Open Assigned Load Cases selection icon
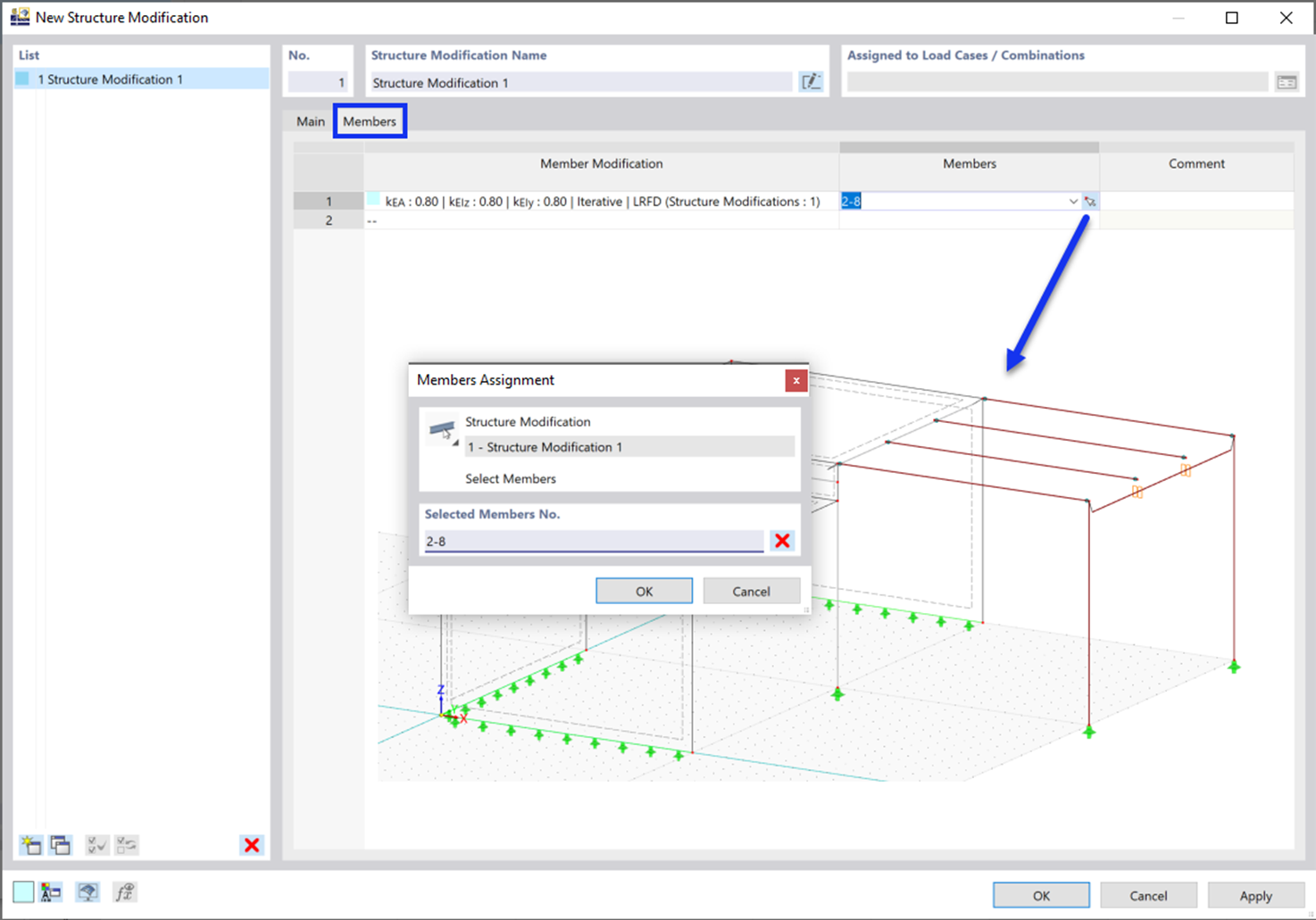Viewport: 1316px width, 920px height. tap(1287, 81)
